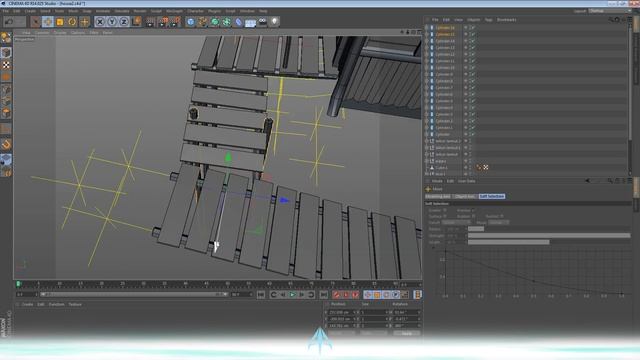Open the Mesh menu in main menu bar
640x360 pixels.
point(73,11)
